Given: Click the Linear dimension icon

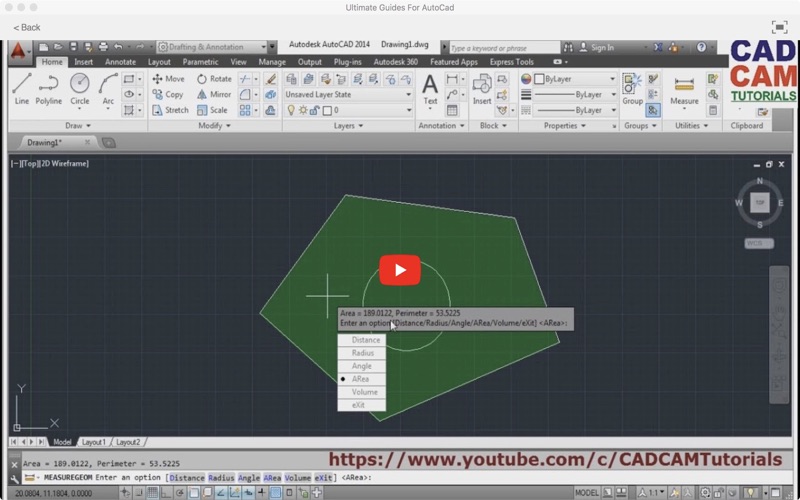Looking at the screenshot, I should 452,79.
